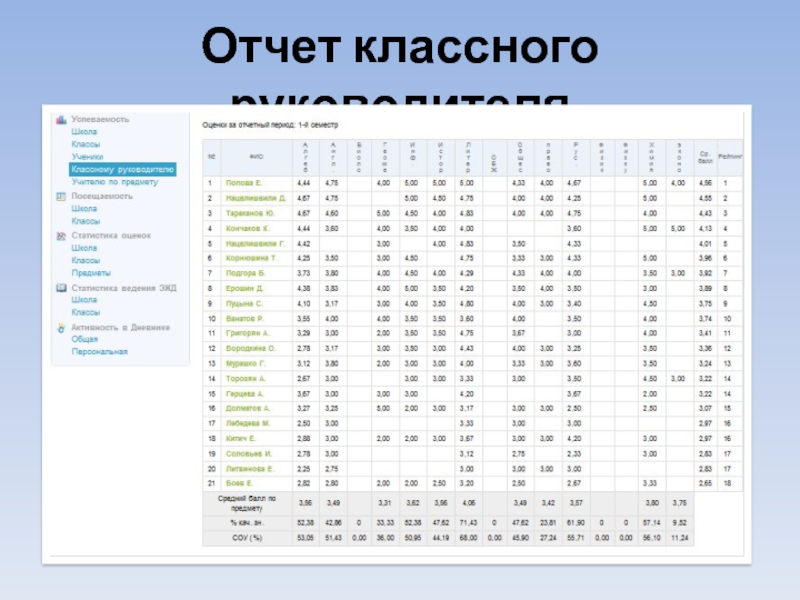Open student Кипич Е.
Viewport: 800px width, 600px height.
pos(240,439)
